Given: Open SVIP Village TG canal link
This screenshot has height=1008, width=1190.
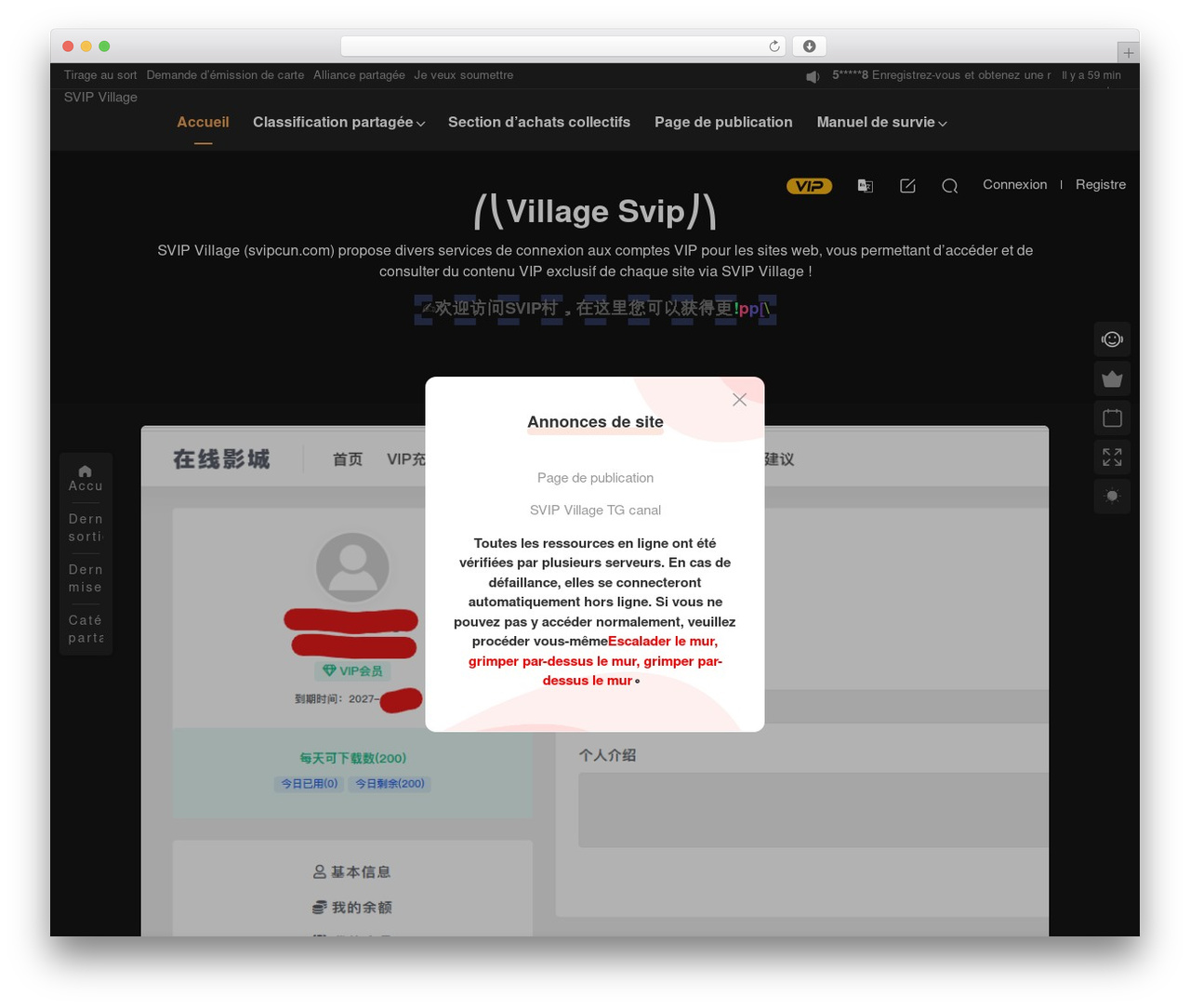Looking at the screenshot, I should (x=595, y=511).
